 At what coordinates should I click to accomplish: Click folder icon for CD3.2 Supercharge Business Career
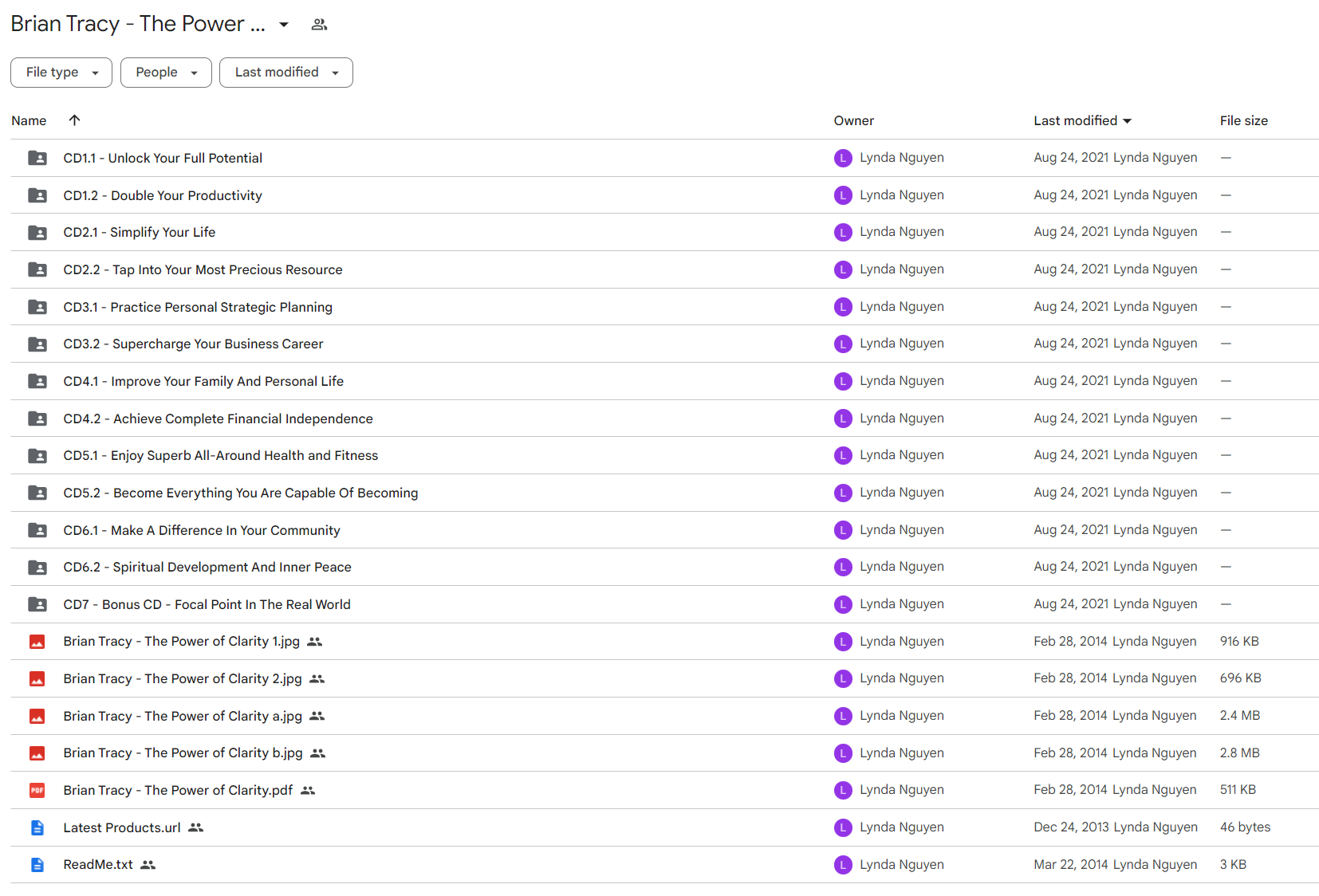click(37, 344)
